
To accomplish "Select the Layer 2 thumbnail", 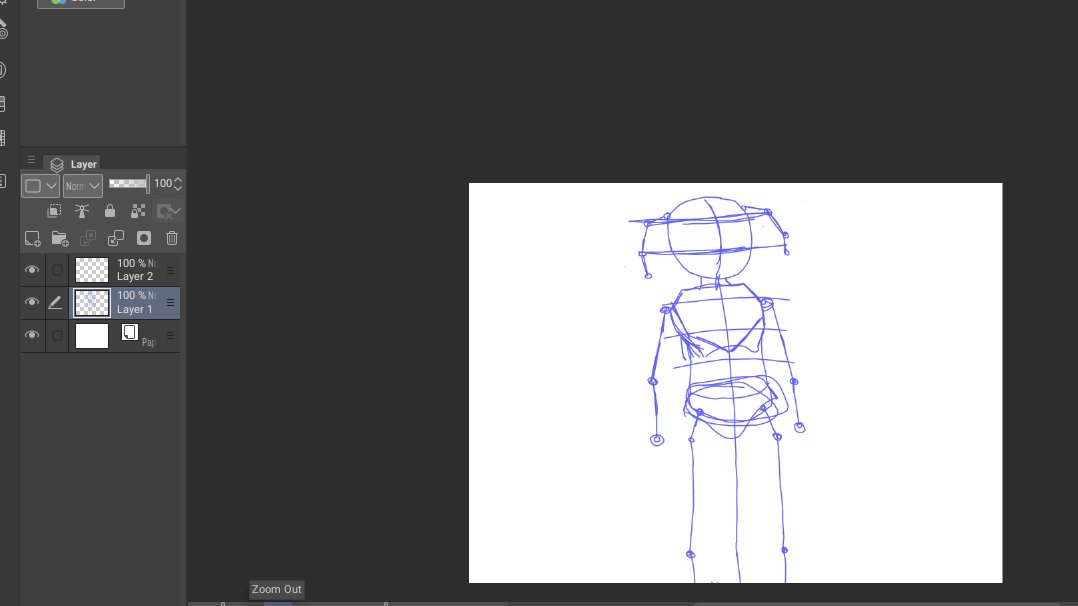I will tap(91, 270).
